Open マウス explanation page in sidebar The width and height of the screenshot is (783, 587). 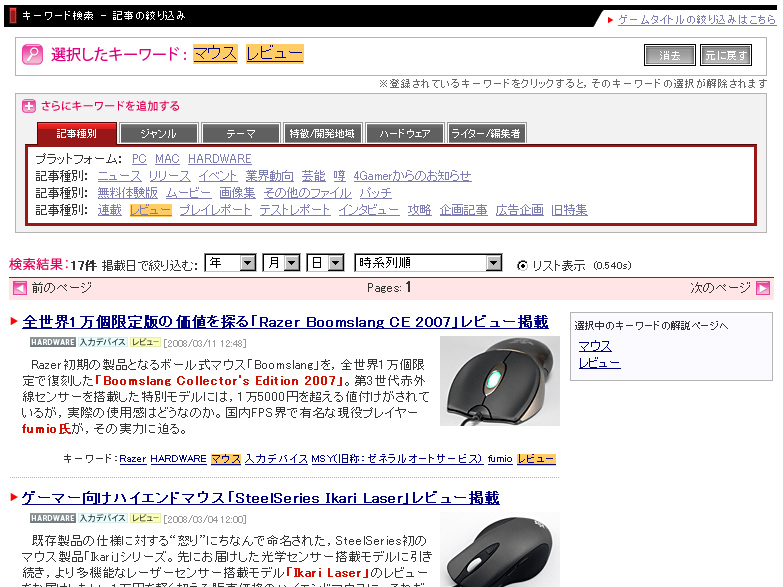point(595,346)
